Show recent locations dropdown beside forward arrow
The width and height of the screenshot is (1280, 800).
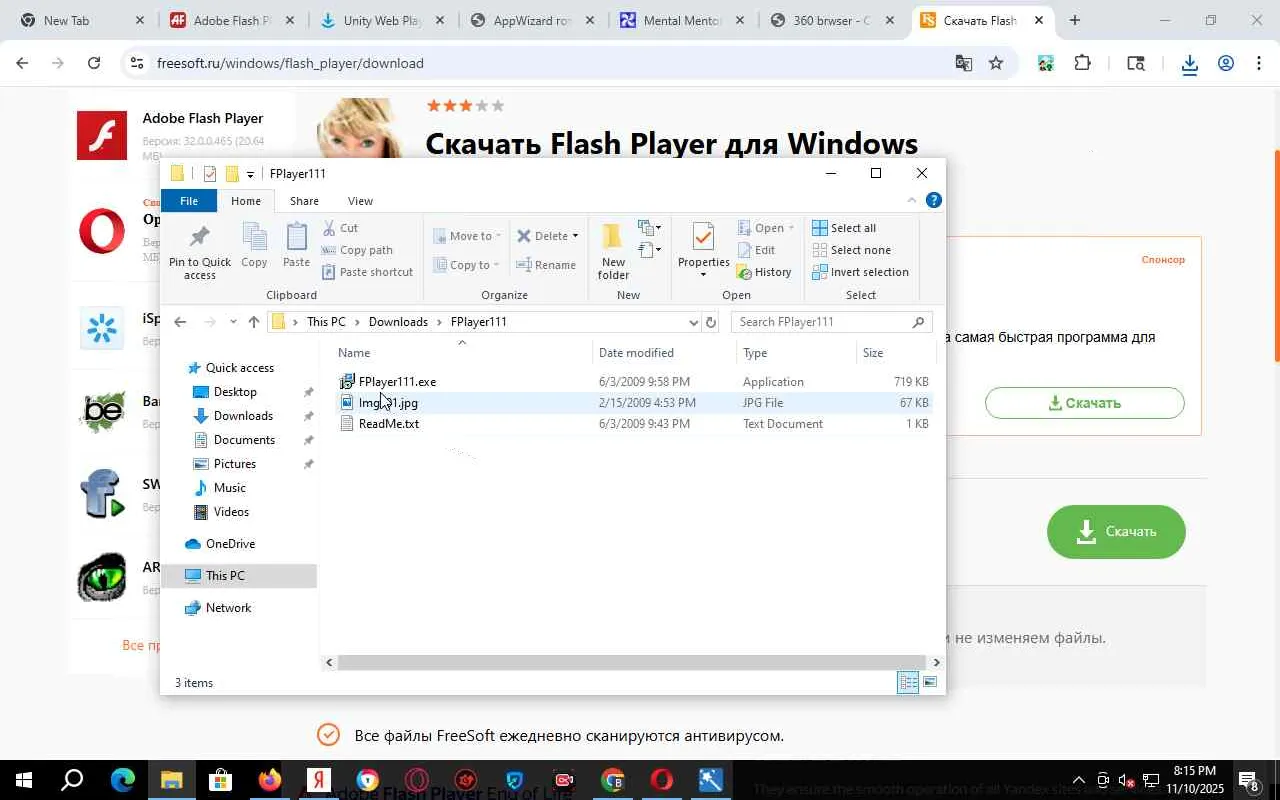tap(233, 322)
